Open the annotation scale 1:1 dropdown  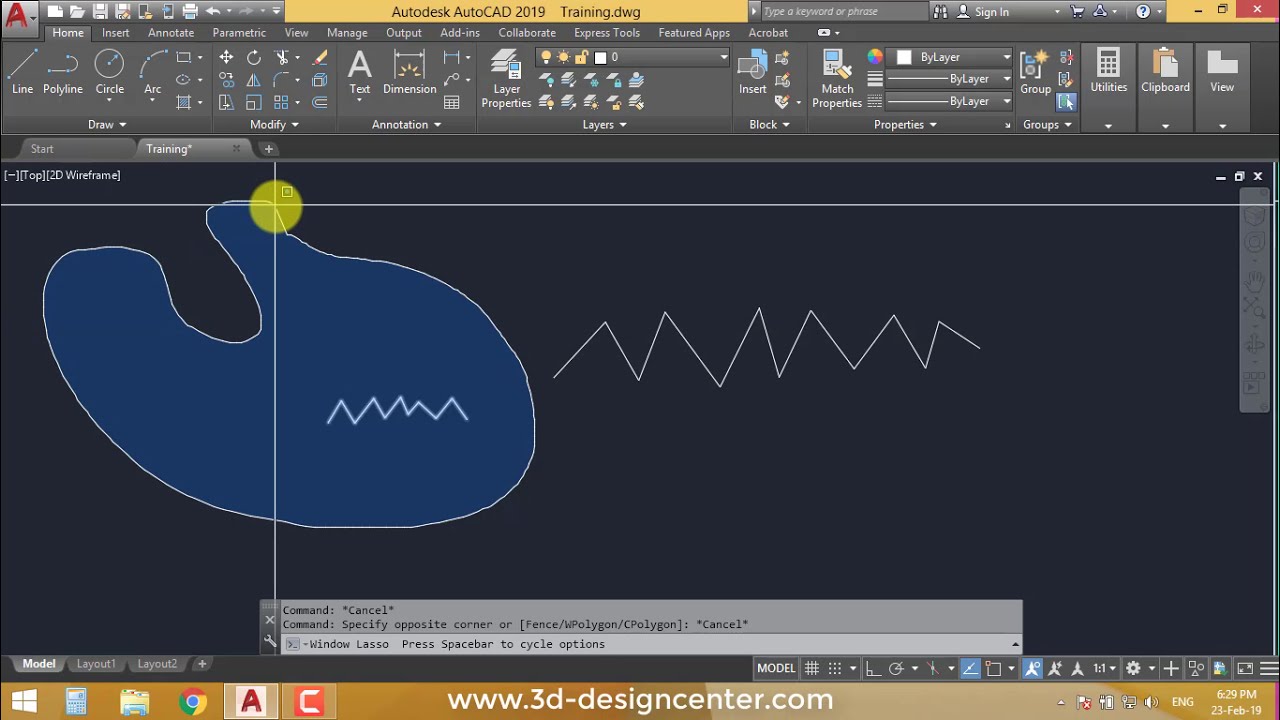click(x=1104, y=668)
